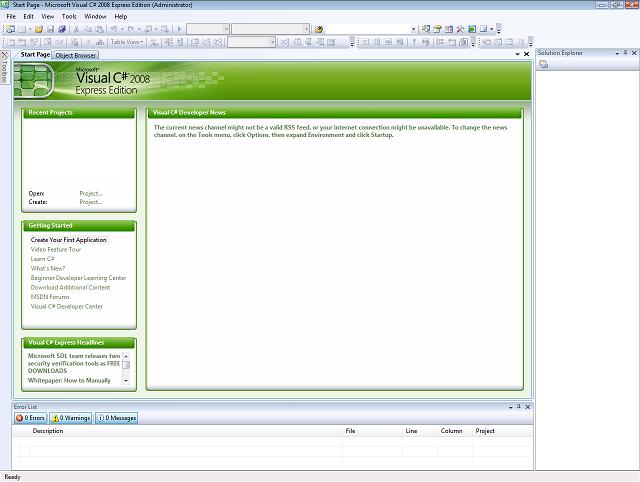Screen dimensions: 640x482
Task: Toggle the 0 Messages filter button
Action: click(x=117, y=418)
